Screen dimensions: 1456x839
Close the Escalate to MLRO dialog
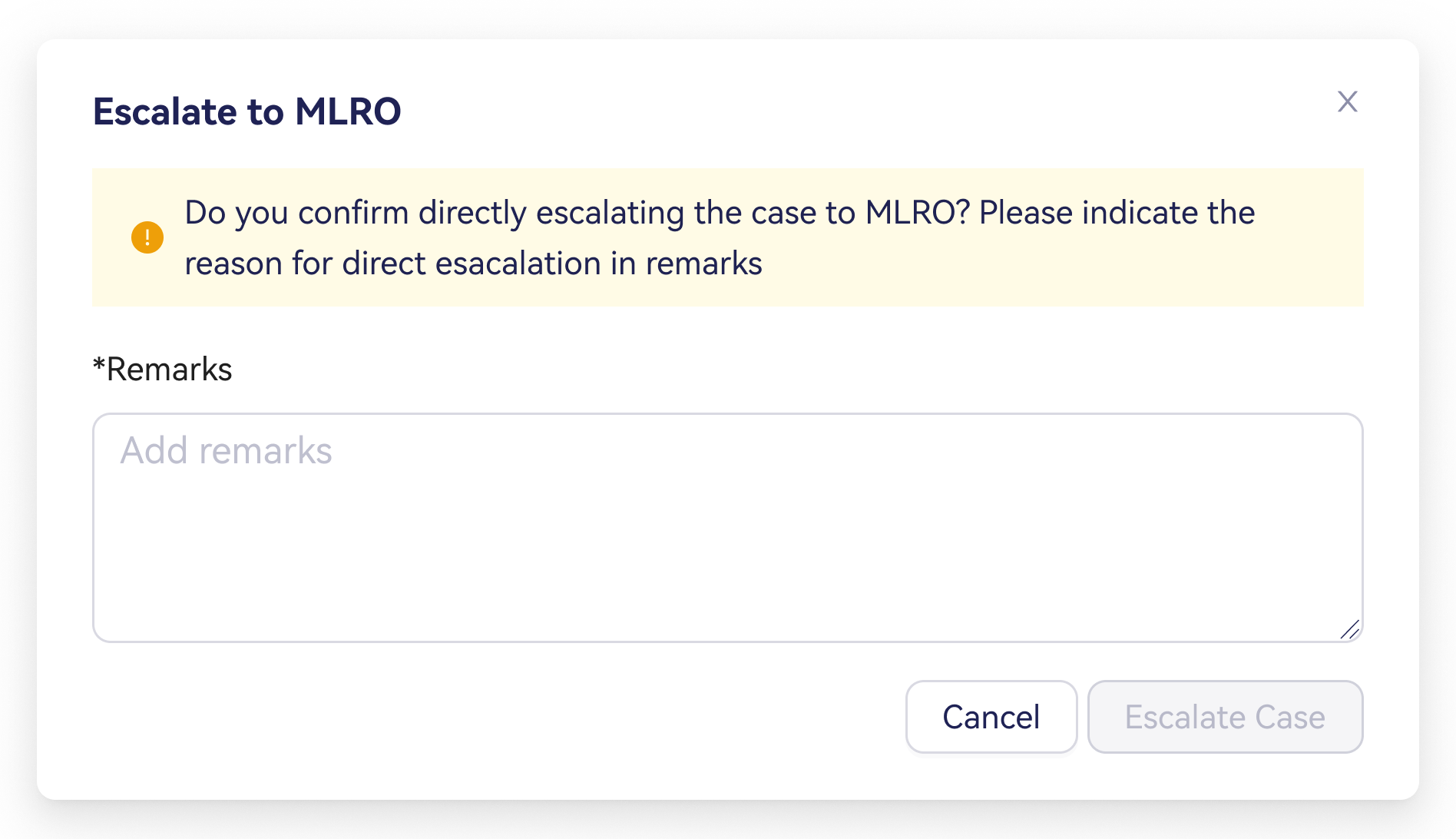(1347, 101)
